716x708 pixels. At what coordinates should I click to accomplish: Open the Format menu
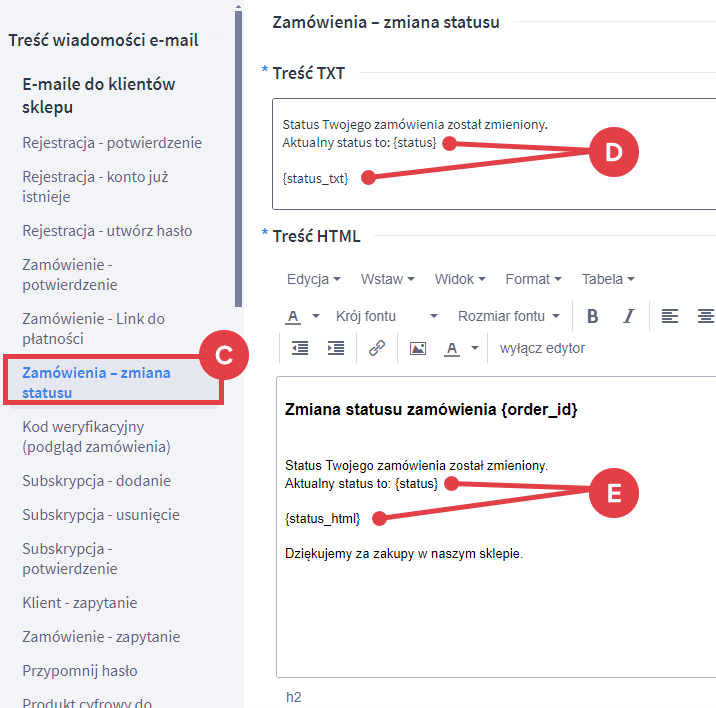[533, 279]
